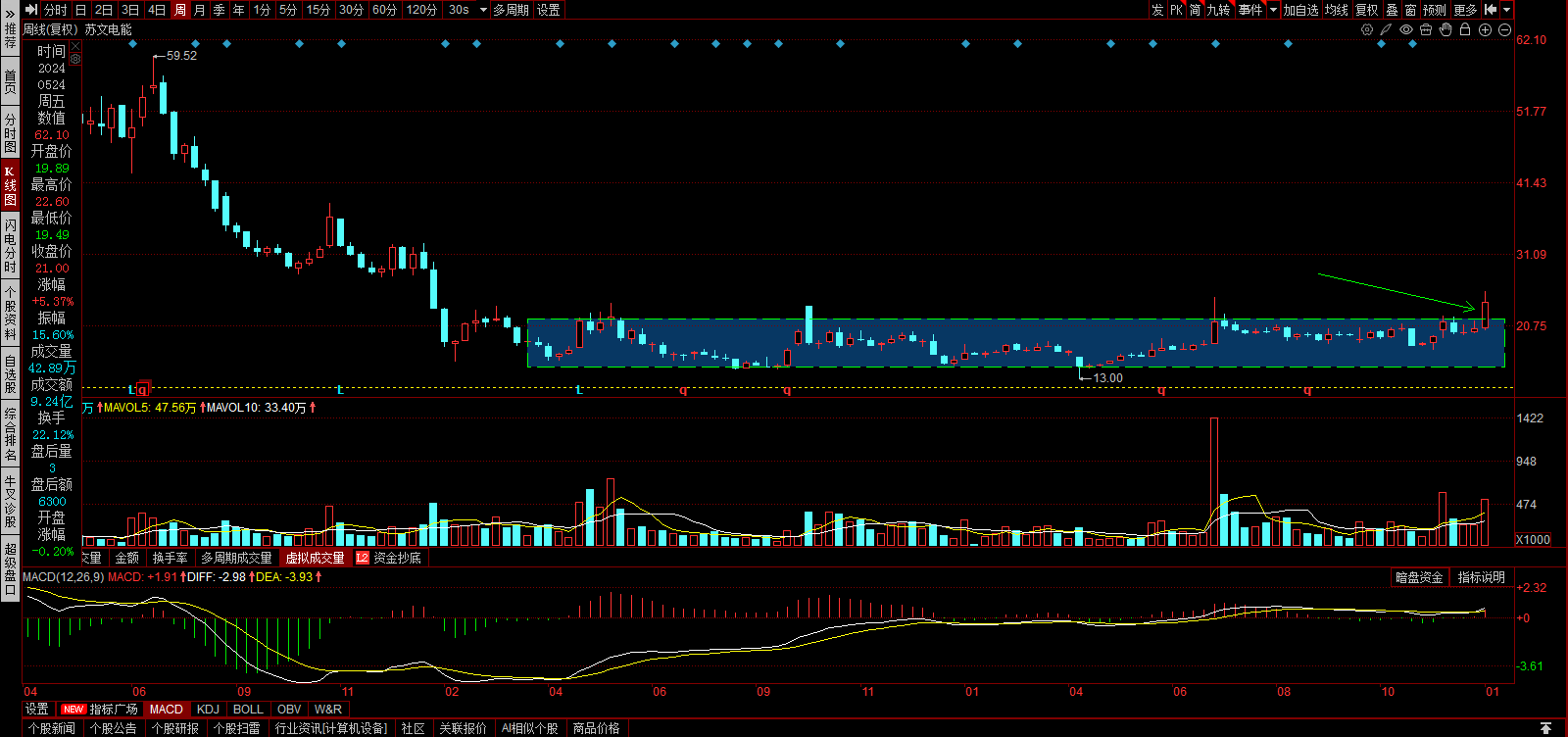Open the 自选股 sidebar tab

10,374
